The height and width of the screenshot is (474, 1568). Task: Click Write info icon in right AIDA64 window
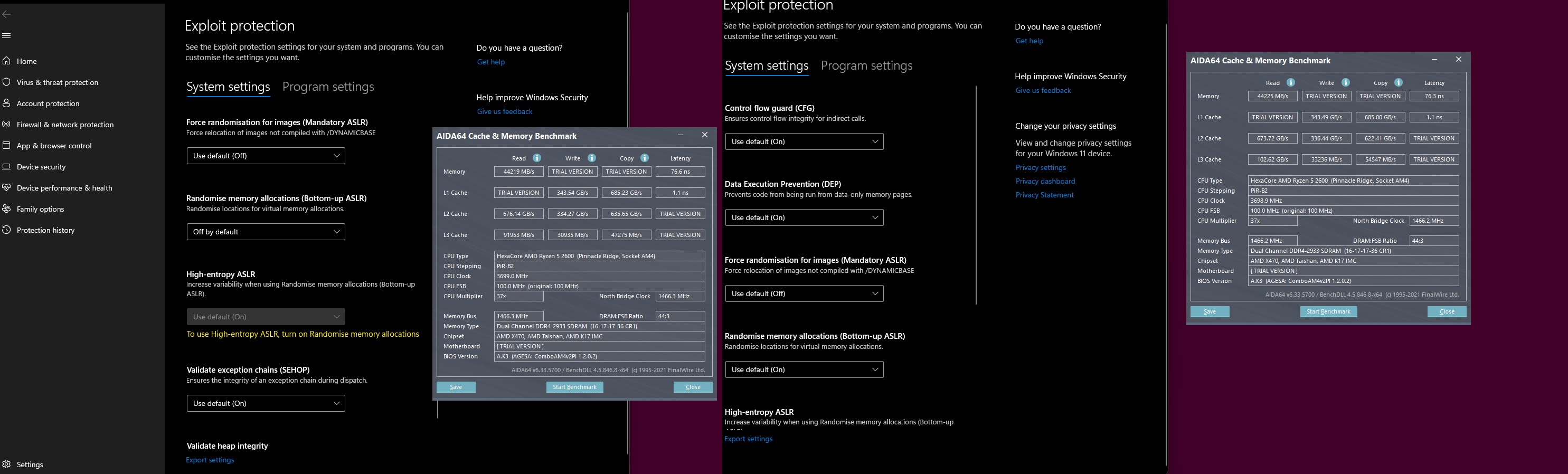(1346, 83)
